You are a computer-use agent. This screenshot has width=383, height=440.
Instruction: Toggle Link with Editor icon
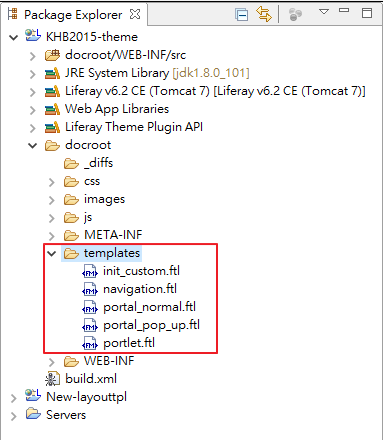pyautogui.click(x=264, y=14)
